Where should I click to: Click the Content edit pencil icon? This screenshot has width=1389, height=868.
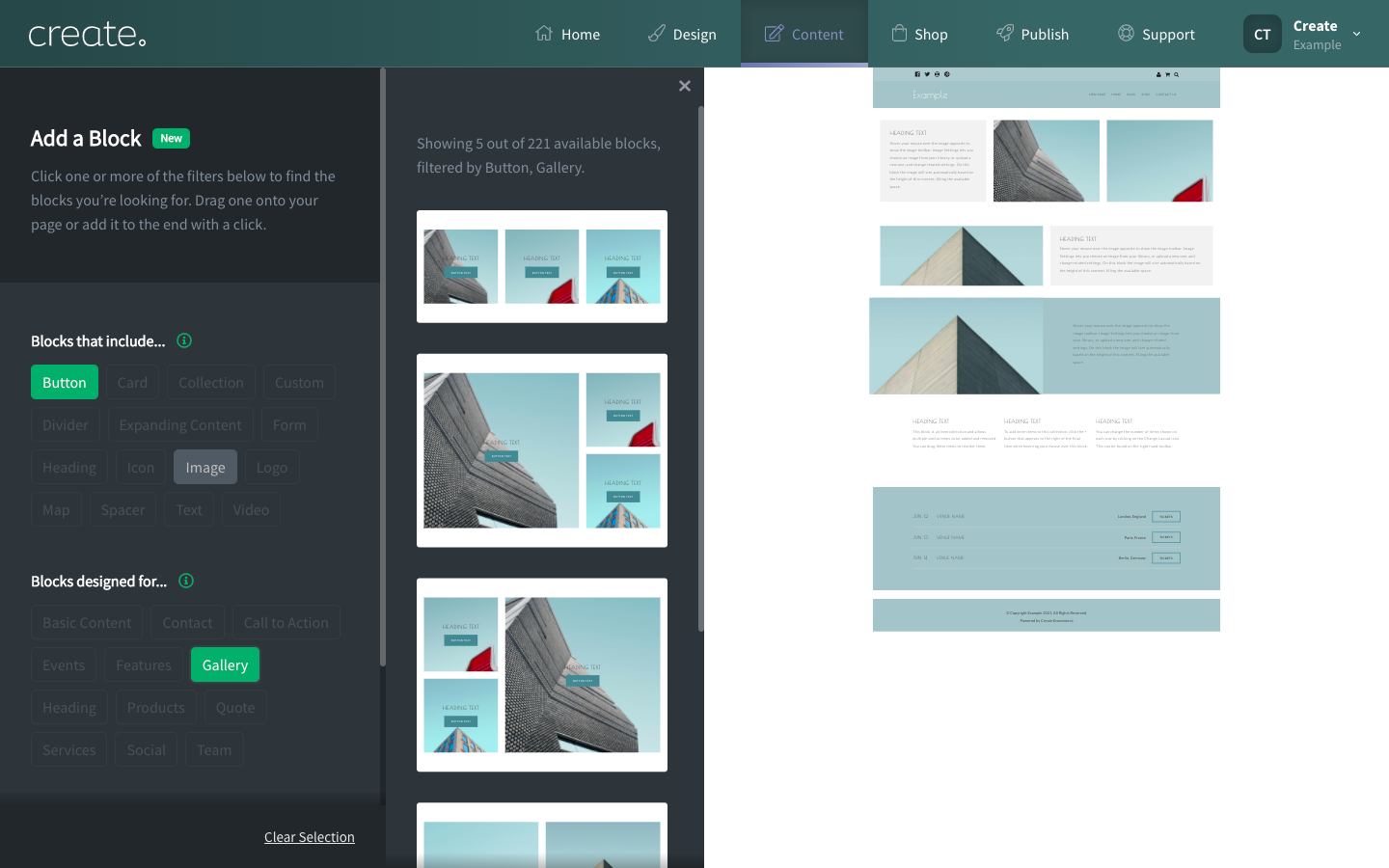774,33
